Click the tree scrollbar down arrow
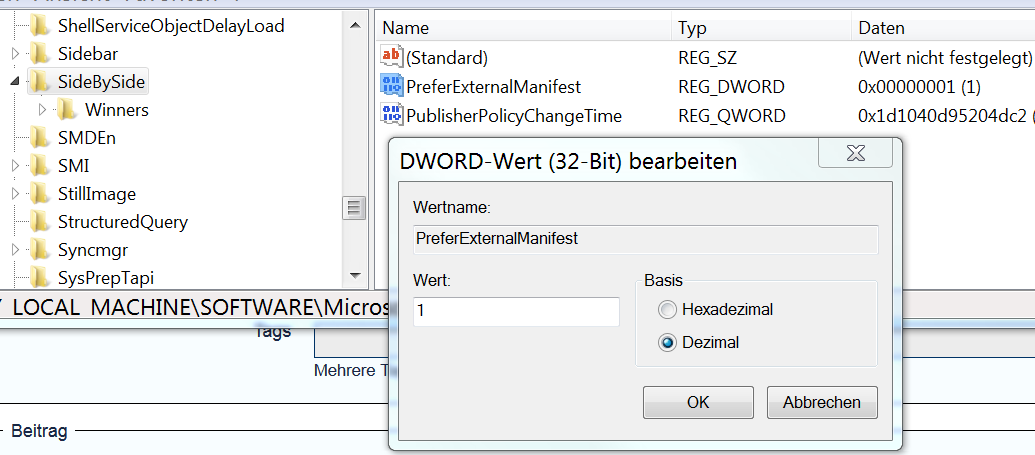The height and width of the screenshot is (455, 1035). (x=354, y=275)
